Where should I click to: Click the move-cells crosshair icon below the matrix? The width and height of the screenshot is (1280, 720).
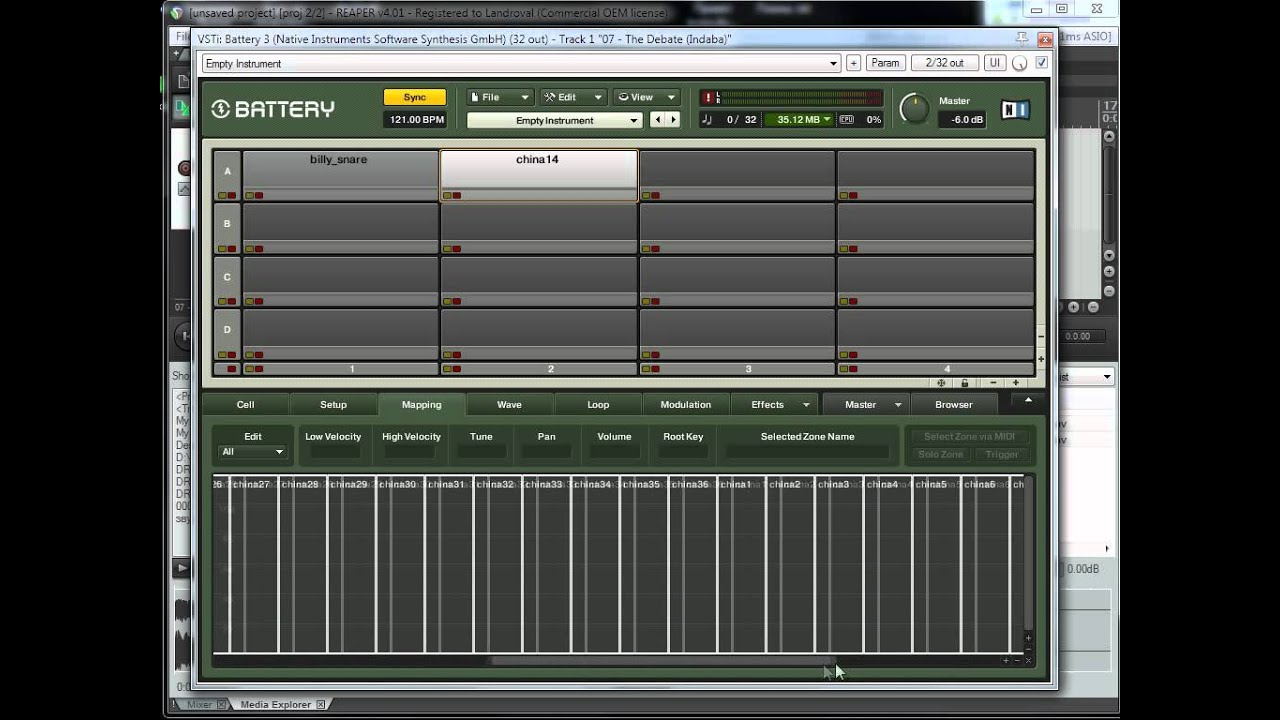[x=941, y=383]
